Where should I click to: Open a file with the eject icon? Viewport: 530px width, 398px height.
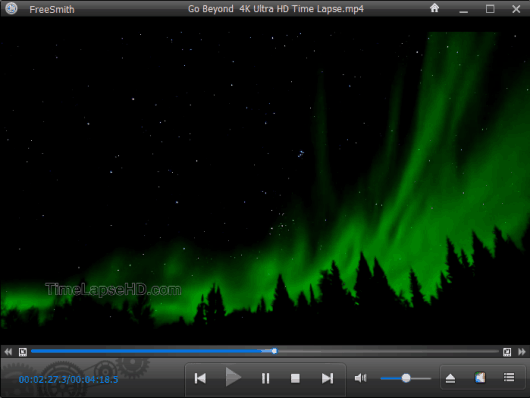coord(450,378)
